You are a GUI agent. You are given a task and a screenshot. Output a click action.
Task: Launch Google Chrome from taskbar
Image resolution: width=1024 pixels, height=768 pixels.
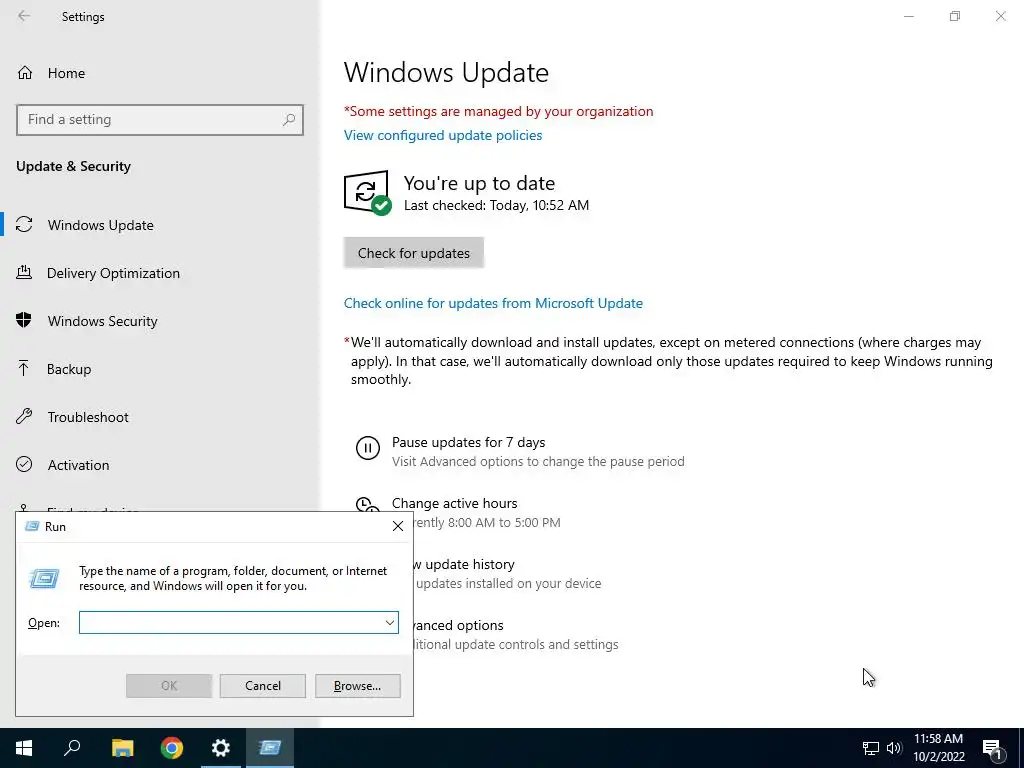pos(172,748)
